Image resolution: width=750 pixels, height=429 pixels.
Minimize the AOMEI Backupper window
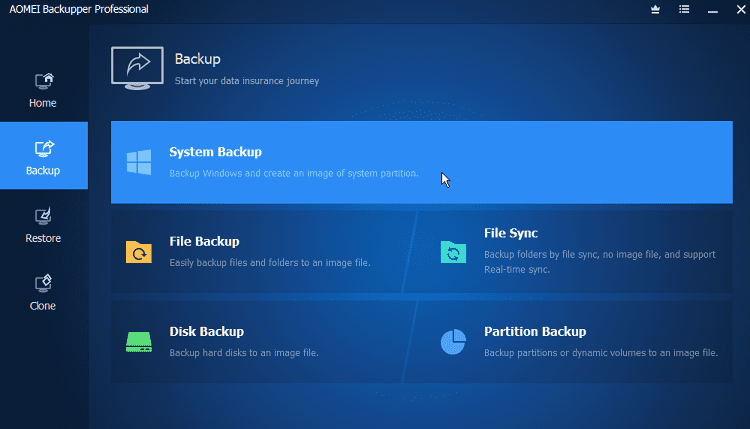pos(713,10)
